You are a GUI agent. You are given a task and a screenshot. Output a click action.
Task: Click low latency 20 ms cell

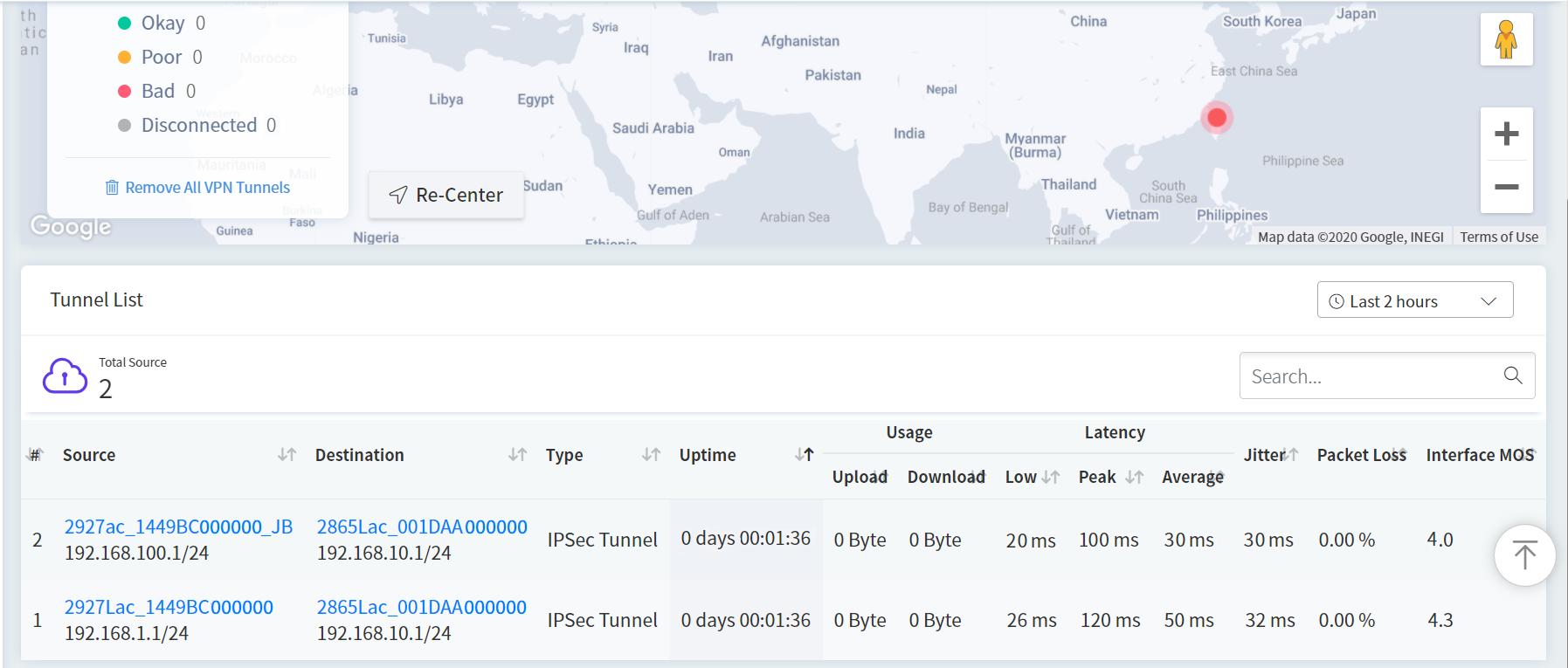pos(1031,541)
